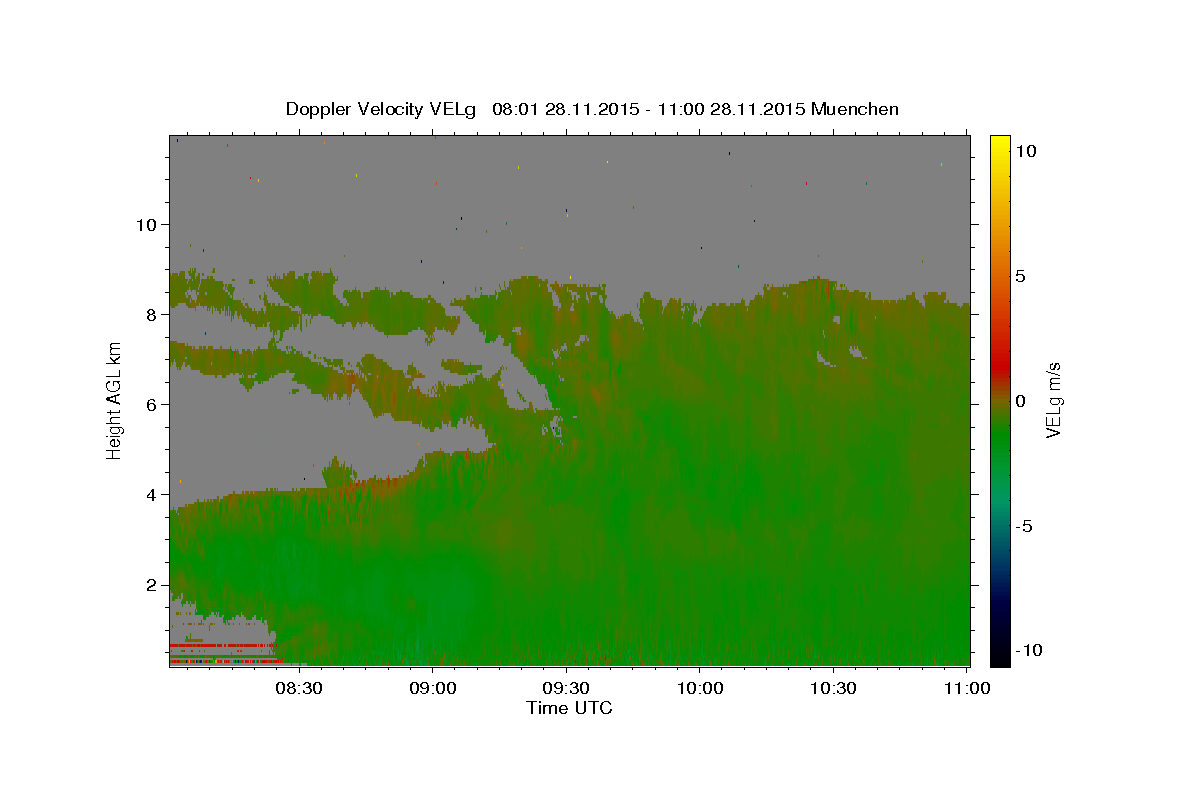The image size is (1200, 800).
Task: Click the height tick label 2
Action: tap(151, 584)
